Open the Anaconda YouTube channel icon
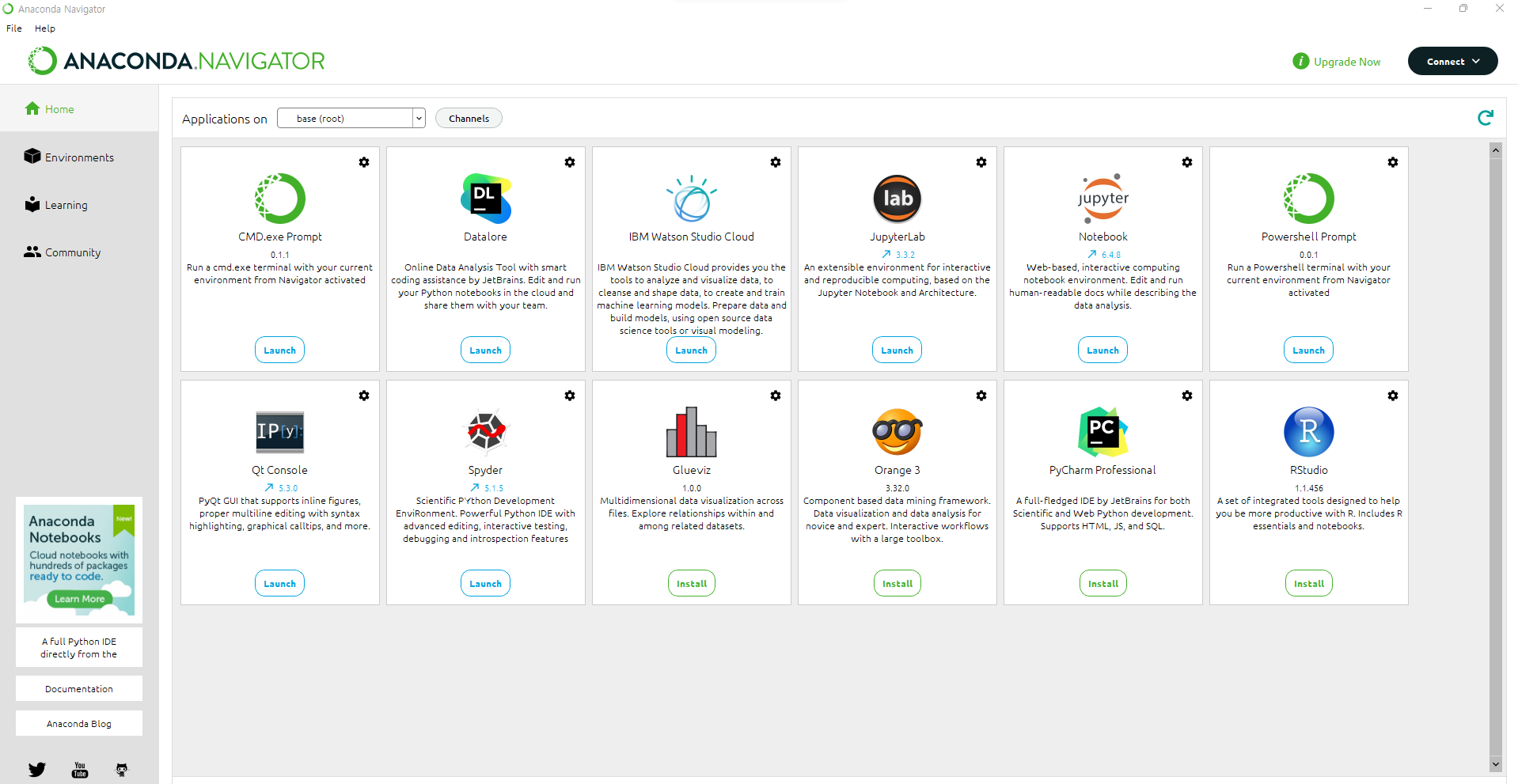 pos(80,769)
